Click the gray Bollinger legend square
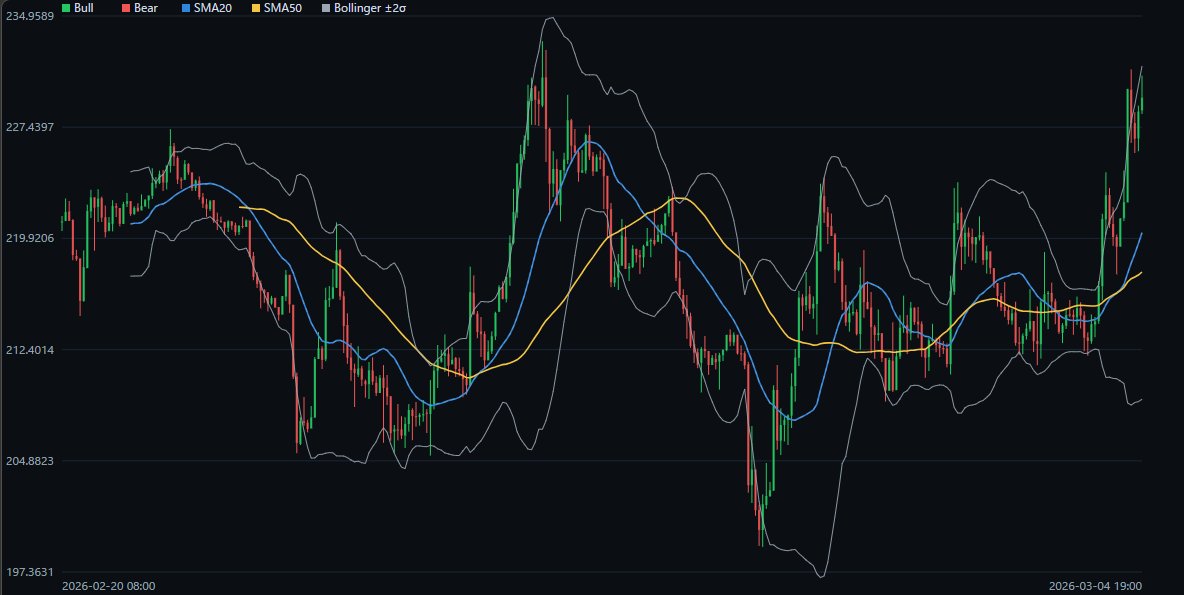The image size is (1184, 595). 325,8
